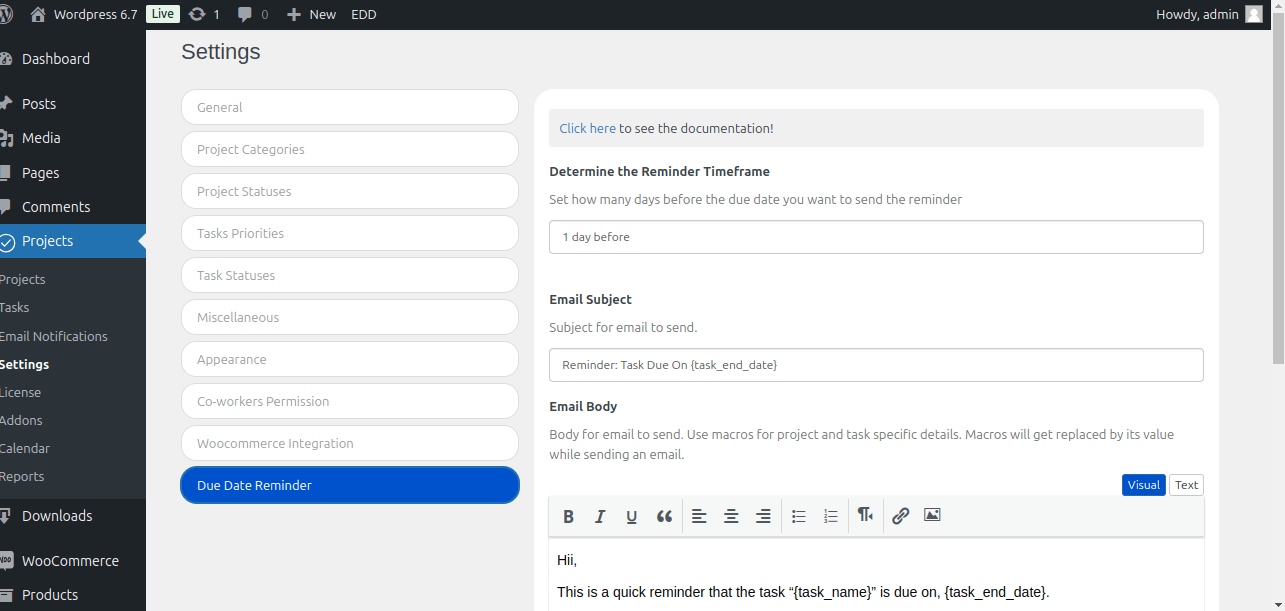
Task: Open the EDD admin bar item
Action: coord(364,14)
